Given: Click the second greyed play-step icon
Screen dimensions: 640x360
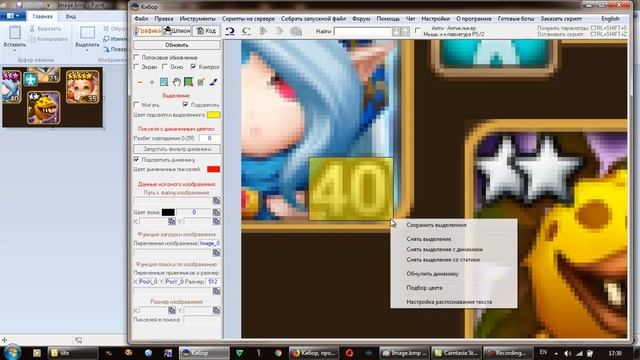Looking at the screenshot, I should tap(279, 31).
